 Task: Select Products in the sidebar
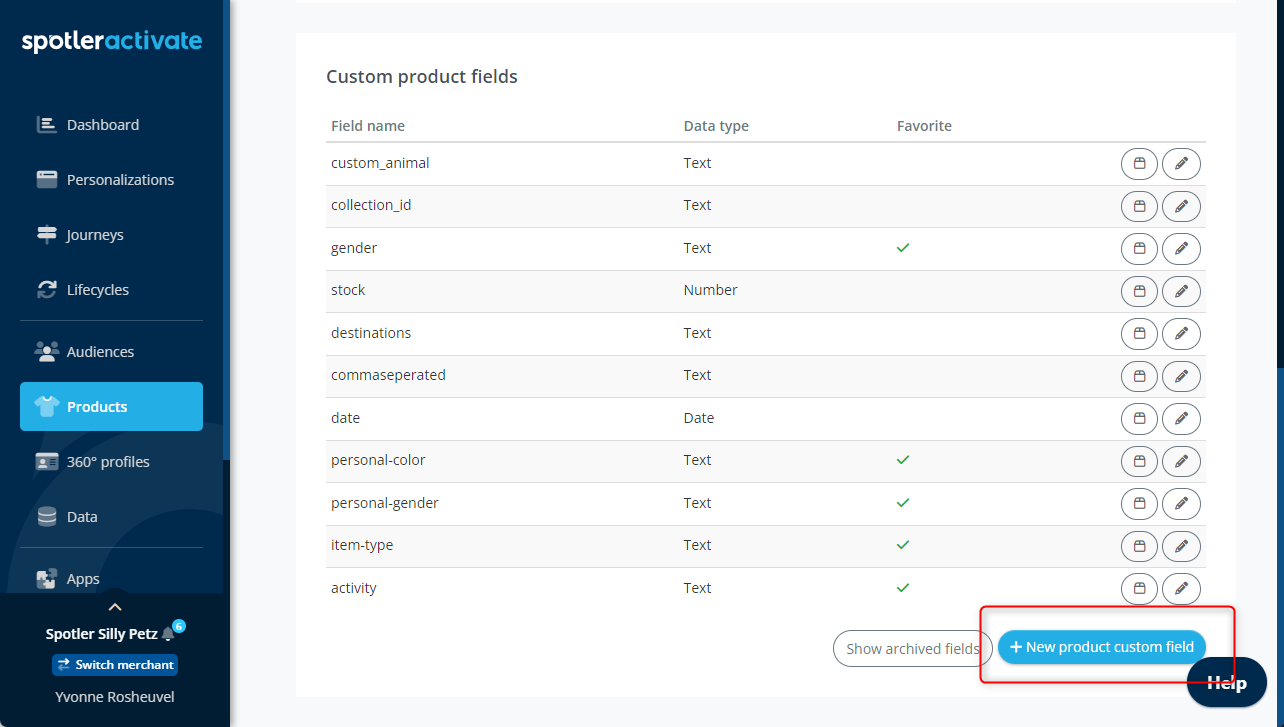pyautogui.click(x=111, y=407)
